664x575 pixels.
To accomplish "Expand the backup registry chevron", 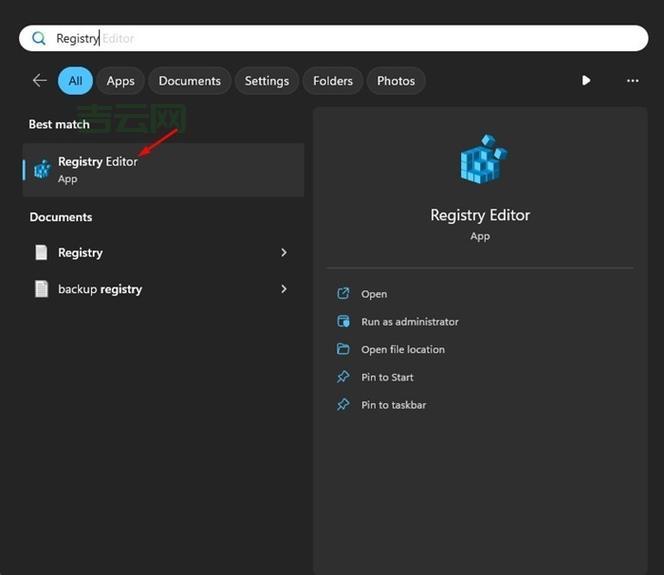I will click(284, 289).
